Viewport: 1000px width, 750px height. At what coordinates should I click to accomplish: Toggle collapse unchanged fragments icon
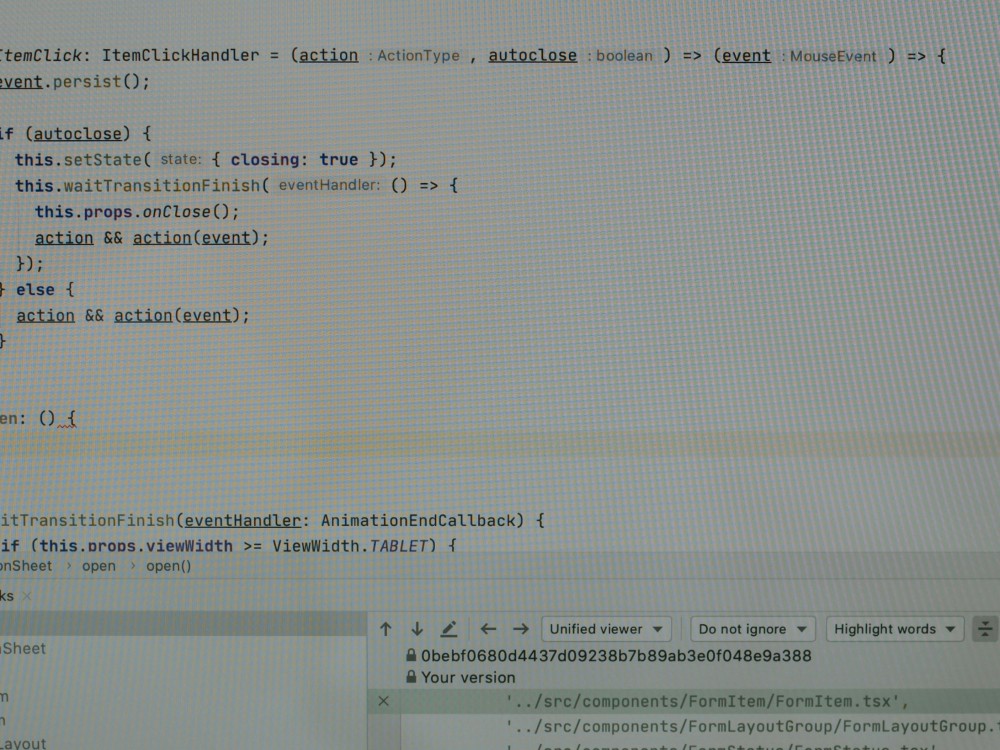(985, 629)
